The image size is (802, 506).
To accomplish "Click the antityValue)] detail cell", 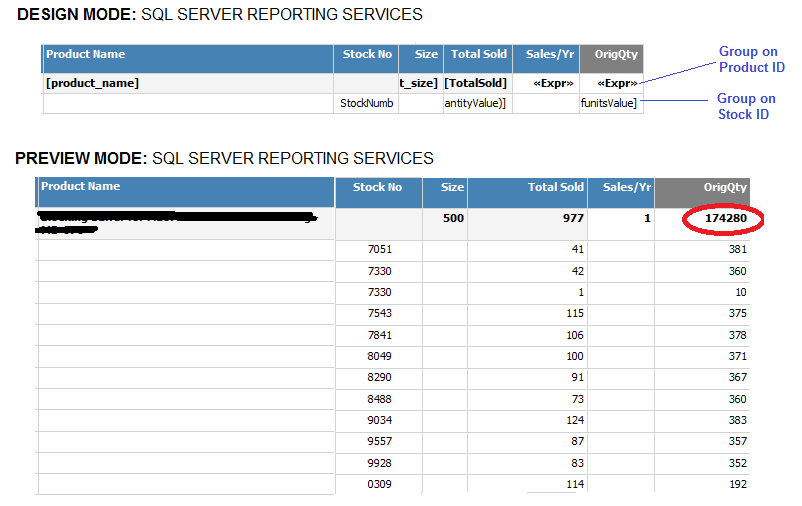I will (x=478, y=103).
